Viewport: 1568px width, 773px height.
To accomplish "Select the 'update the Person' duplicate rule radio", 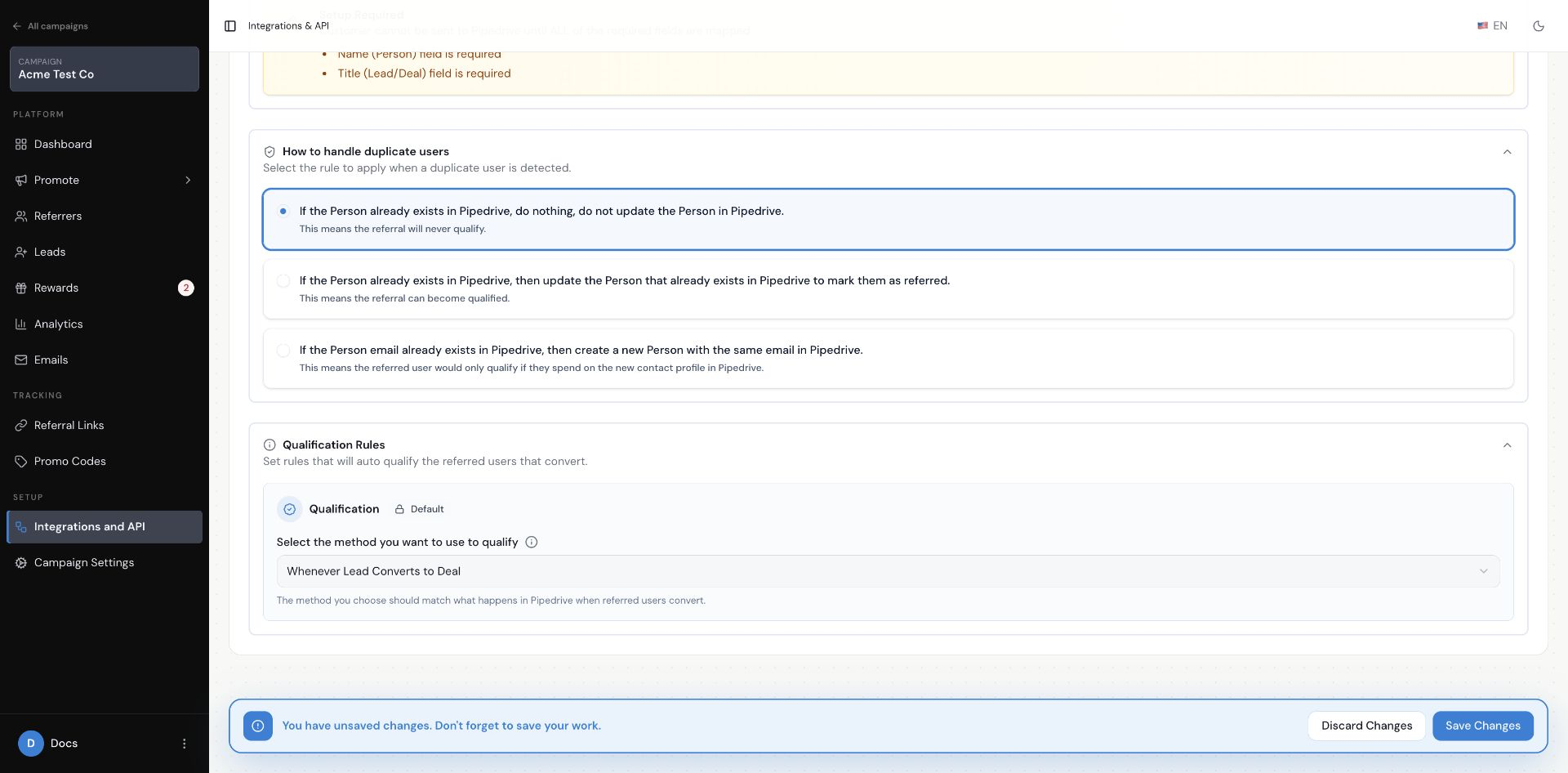I will click(x=283, y=281).
